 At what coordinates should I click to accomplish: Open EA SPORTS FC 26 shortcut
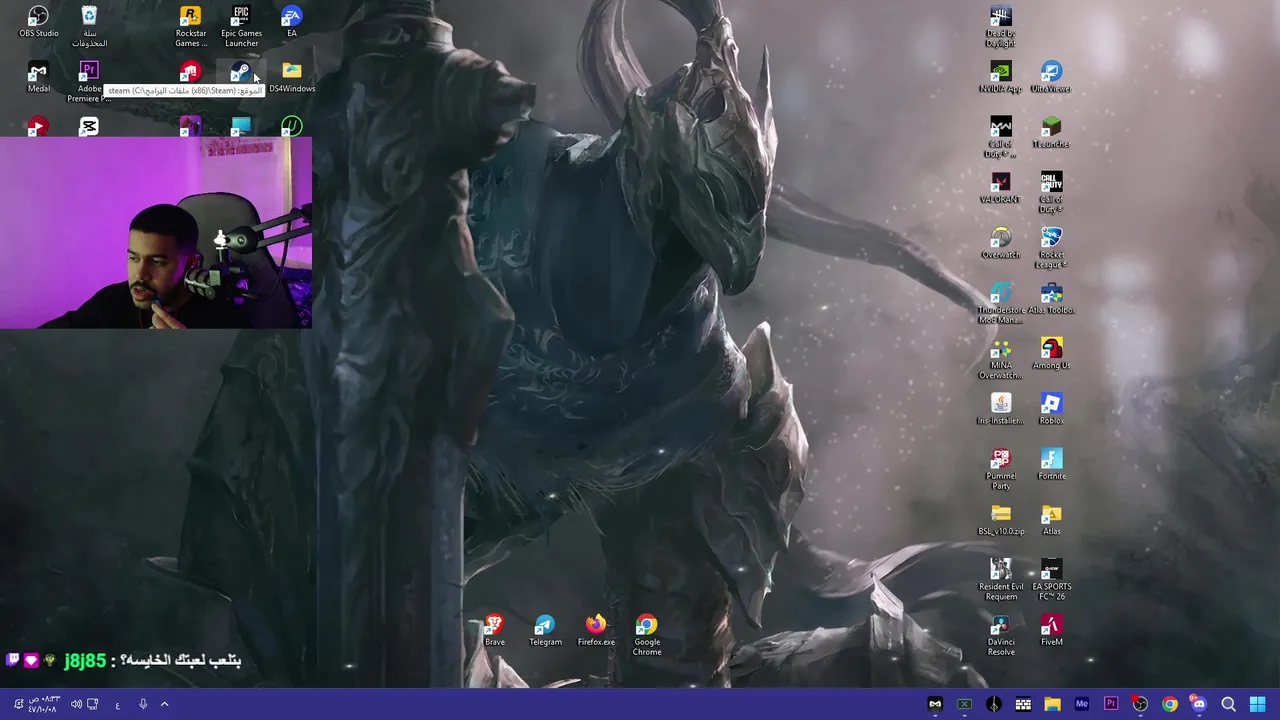pyautogui.click(x=1051, y=579)
